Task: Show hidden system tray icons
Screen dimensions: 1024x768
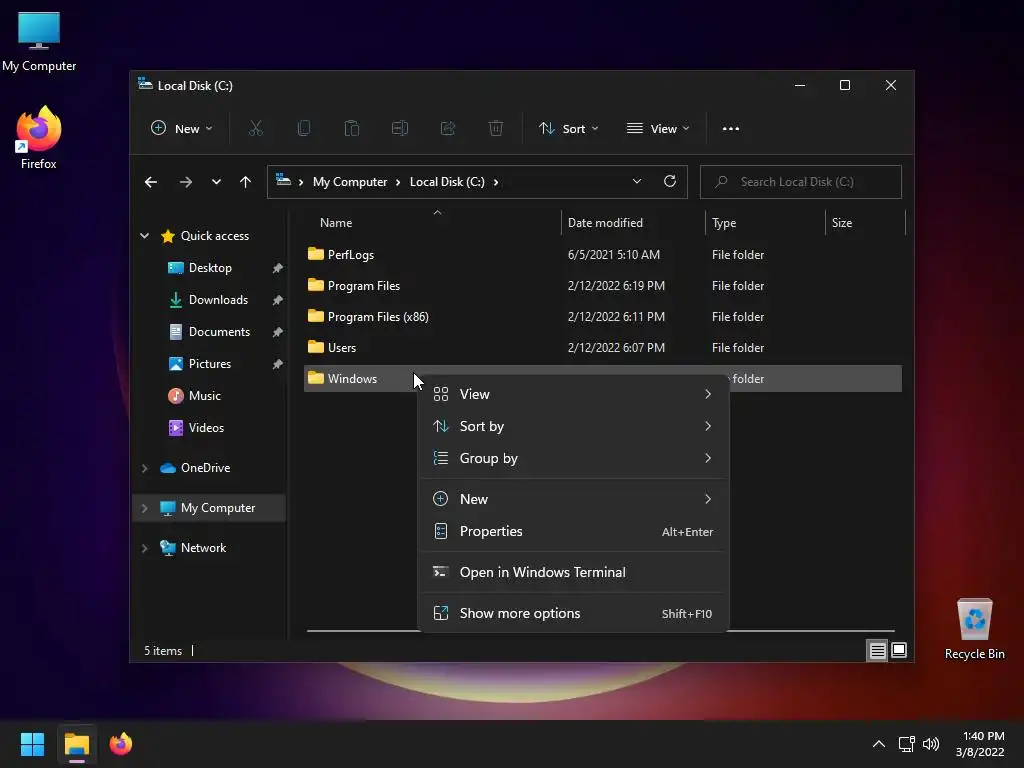Action: [879, 744]
